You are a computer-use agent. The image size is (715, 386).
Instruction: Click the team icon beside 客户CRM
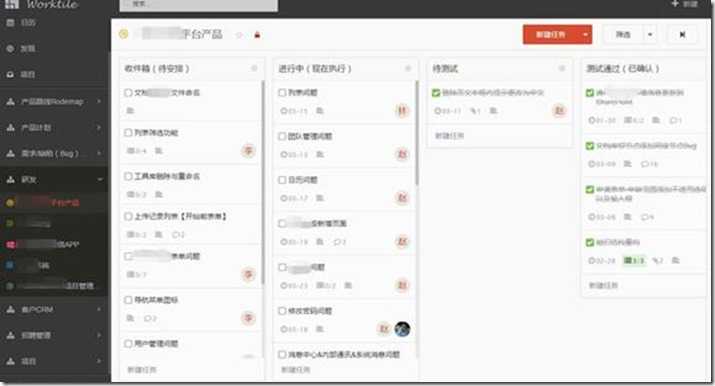pyautogui.click(x=10, y=309)
